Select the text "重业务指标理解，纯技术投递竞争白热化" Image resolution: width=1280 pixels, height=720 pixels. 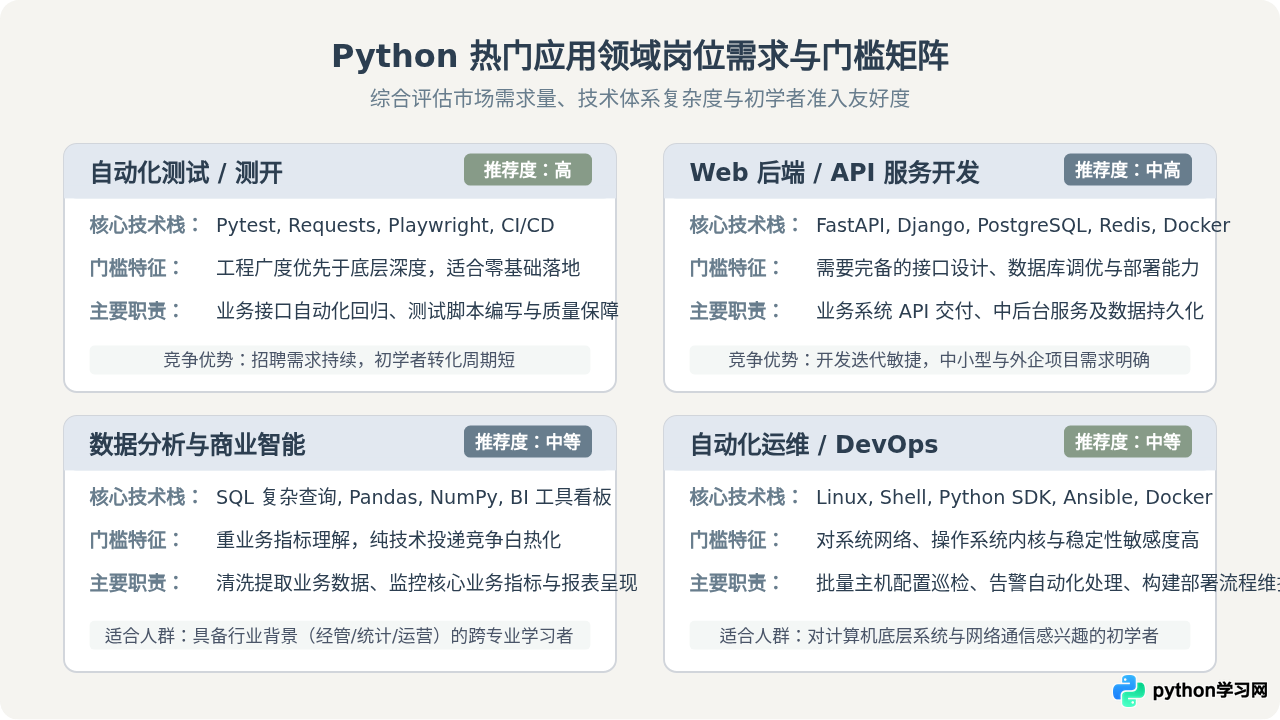(x=389, y=540)
